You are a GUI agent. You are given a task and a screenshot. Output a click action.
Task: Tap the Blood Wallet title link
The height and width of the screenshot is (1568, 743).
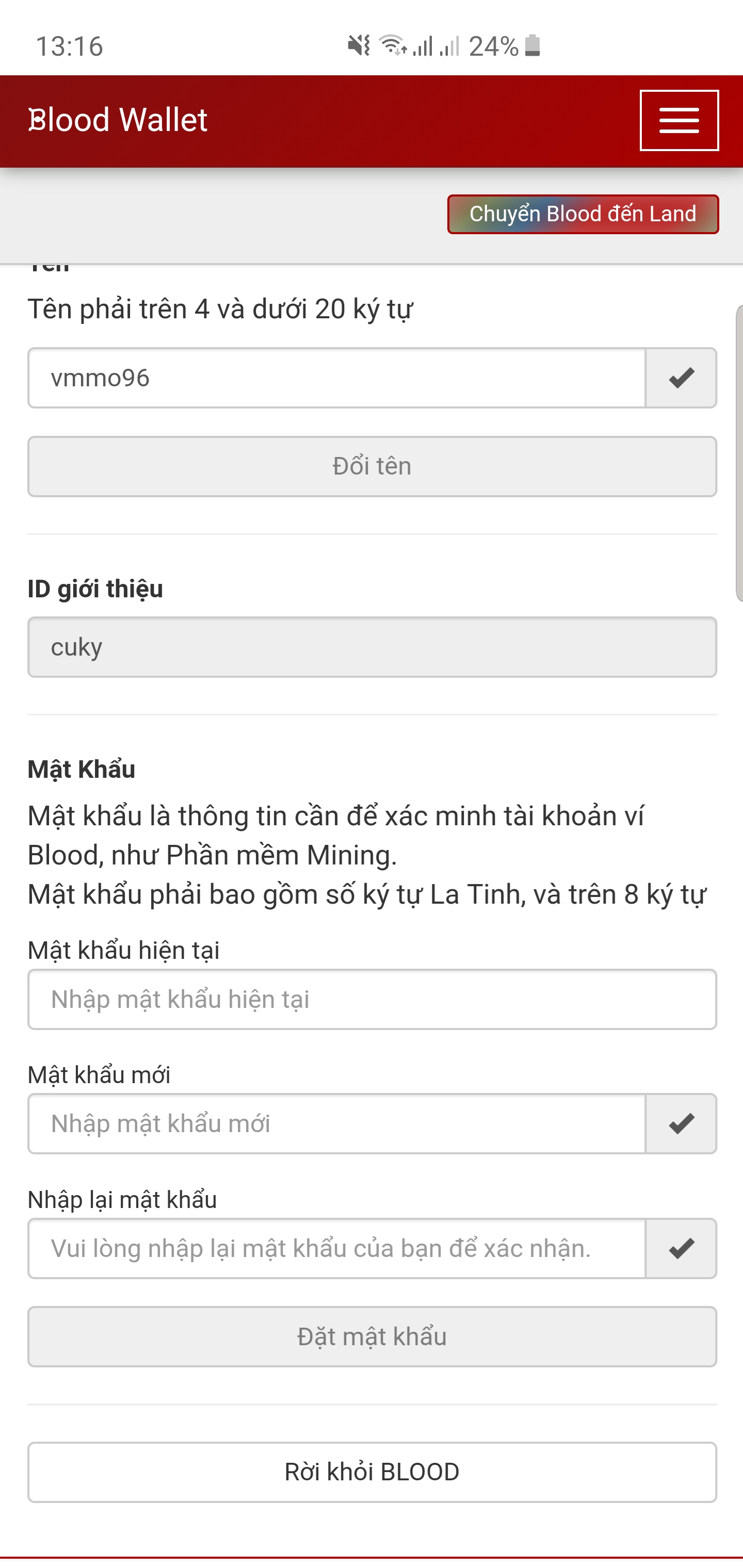click(x=118, y=120)
